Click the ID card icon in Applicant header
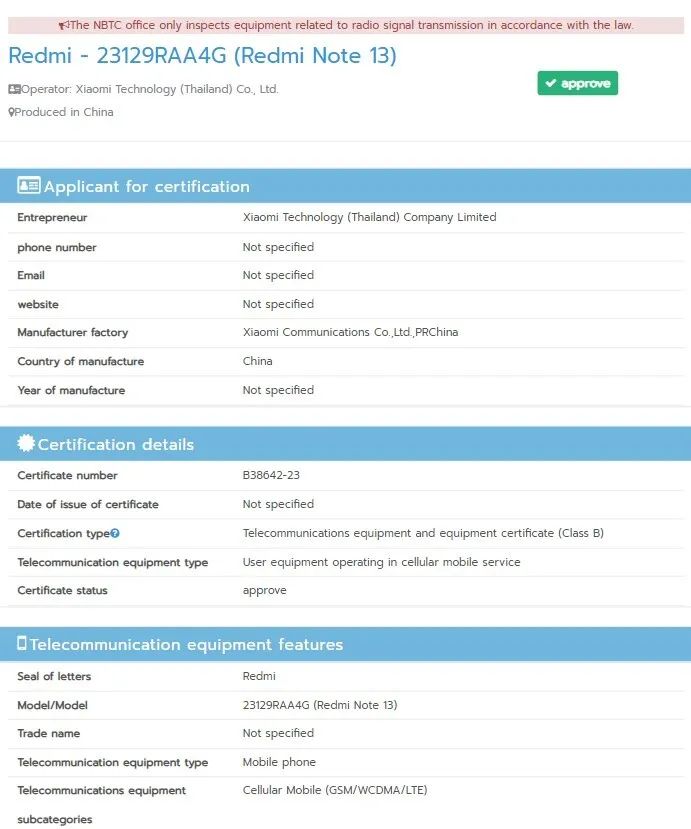 (x=29, y=186)
